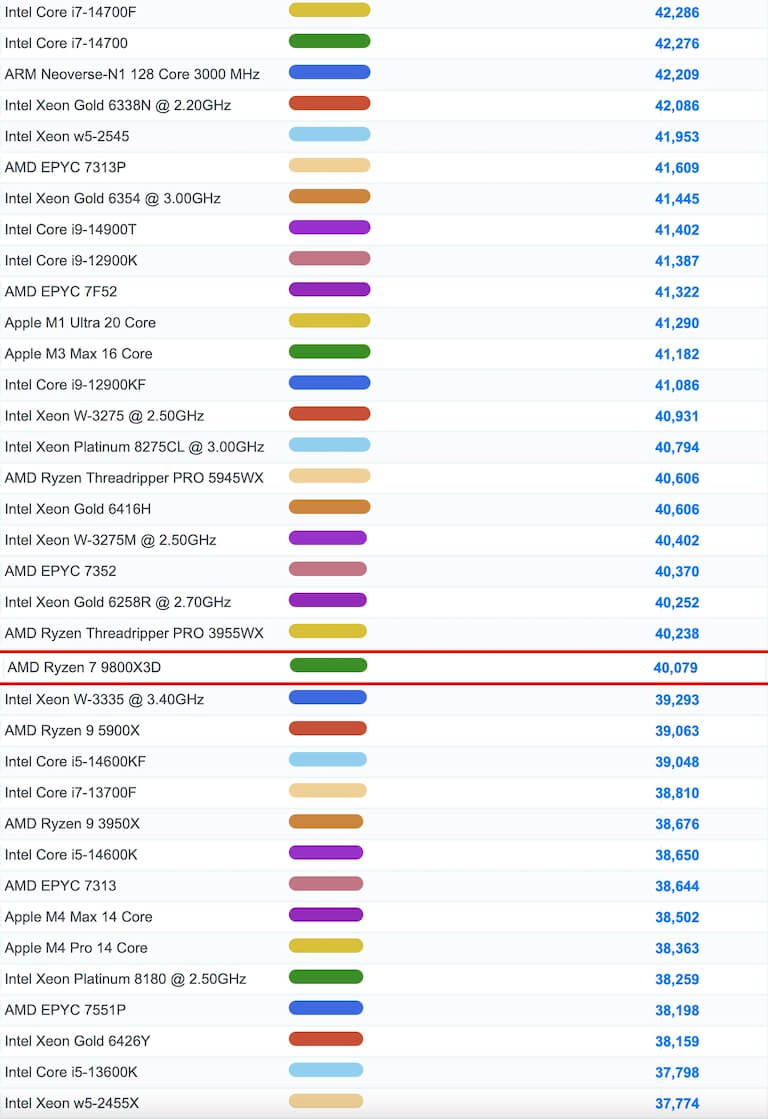Image resolution: width=768 pixels, height=1119 pixels.
Task: Open the Intel Core i5-14600KF entry
Action: 75,761
